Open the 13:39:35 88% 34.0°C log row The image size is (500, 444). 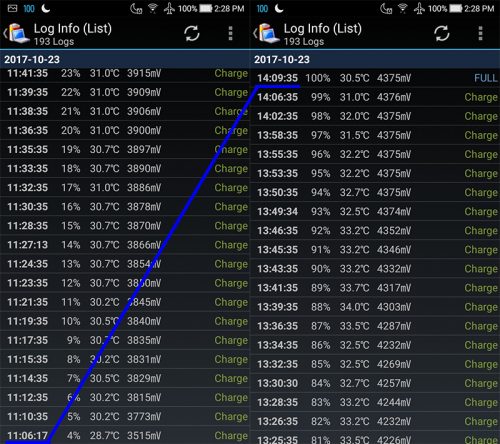pyautogui.click(x=375, y=307)
